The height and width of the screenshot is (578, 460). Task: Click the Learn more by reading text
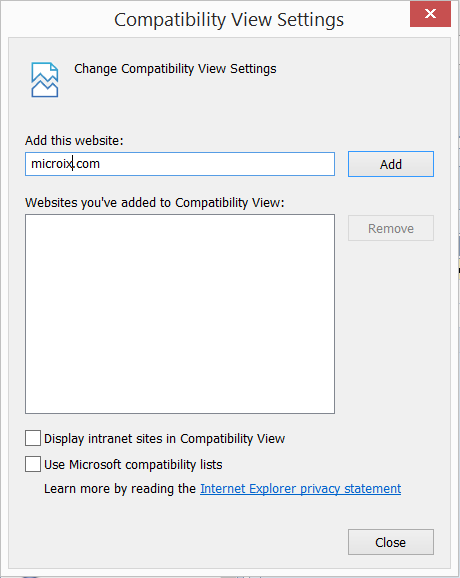click(120, 489)
